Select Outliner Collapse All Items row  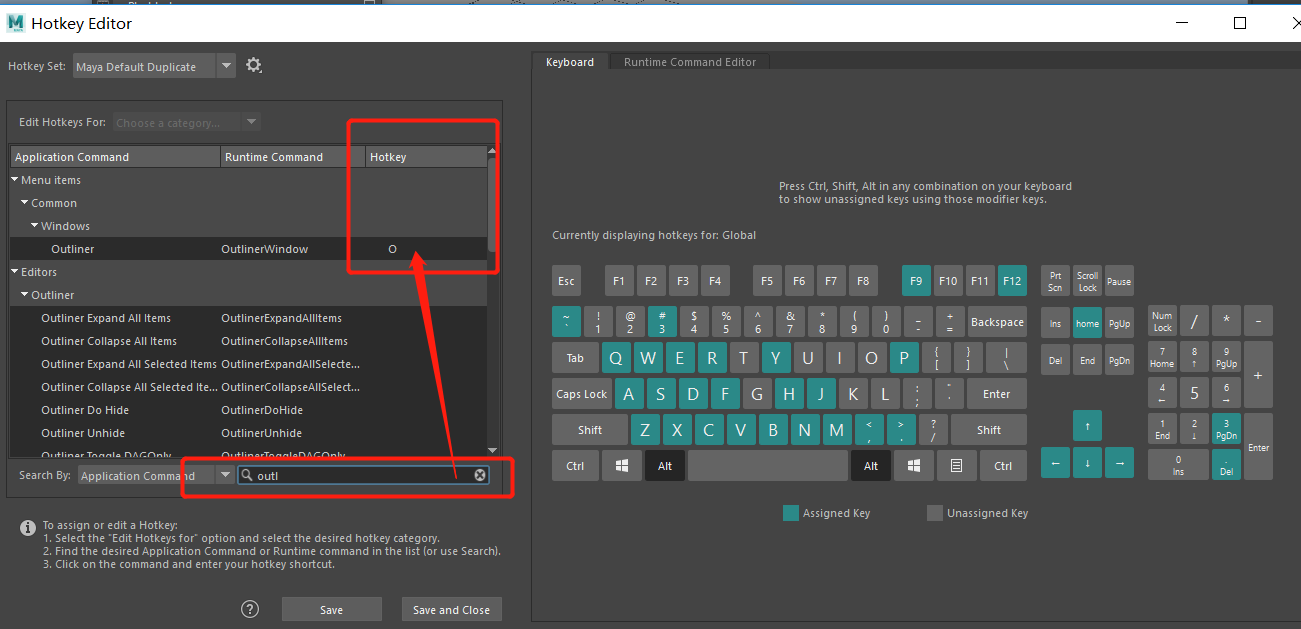[x=248, y=341]
